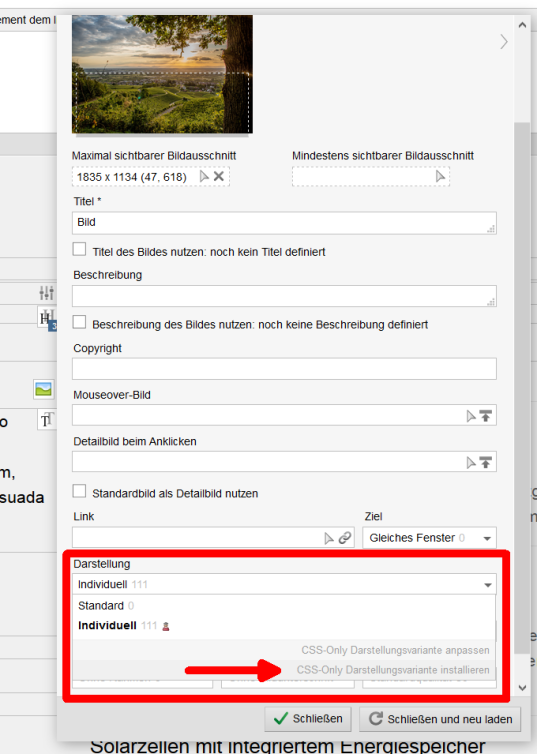Focus the Copyright input field
The height and width of the screenshot is (754, 537).
[284, 369]
